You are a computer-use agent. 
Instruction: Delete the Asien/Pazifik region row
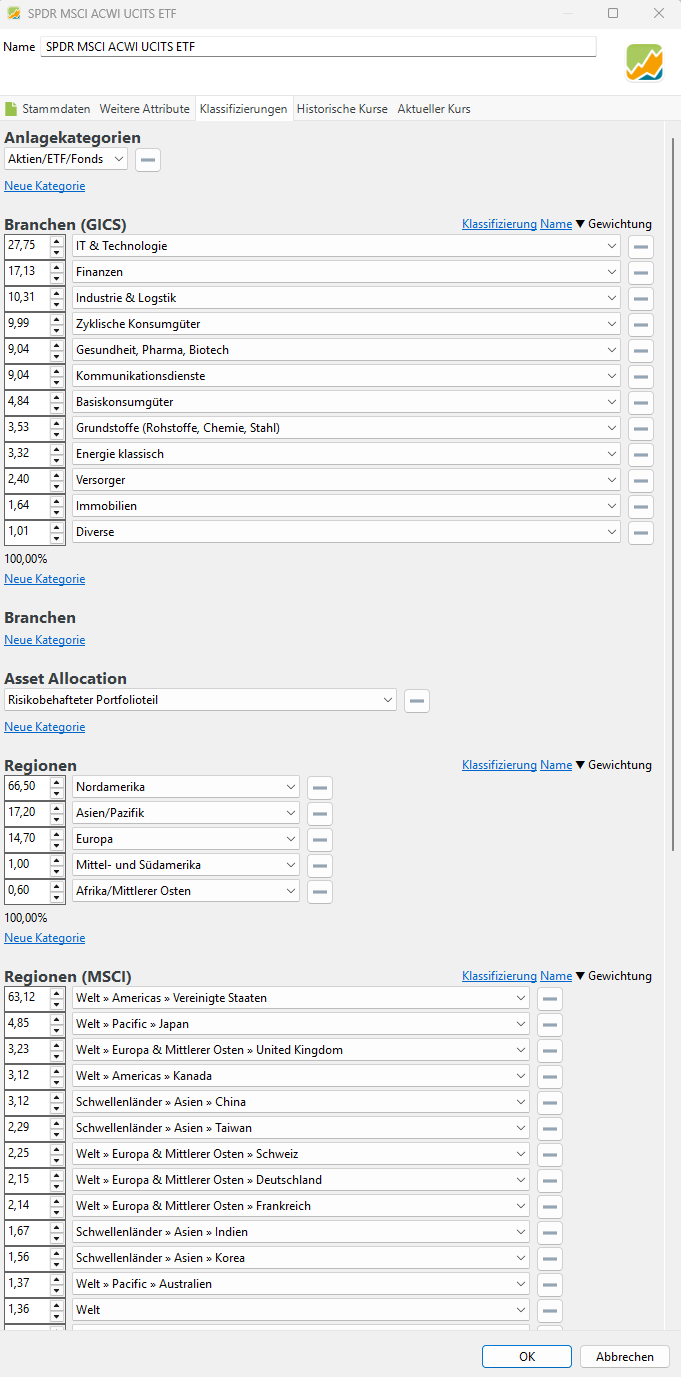click(320, 813)
